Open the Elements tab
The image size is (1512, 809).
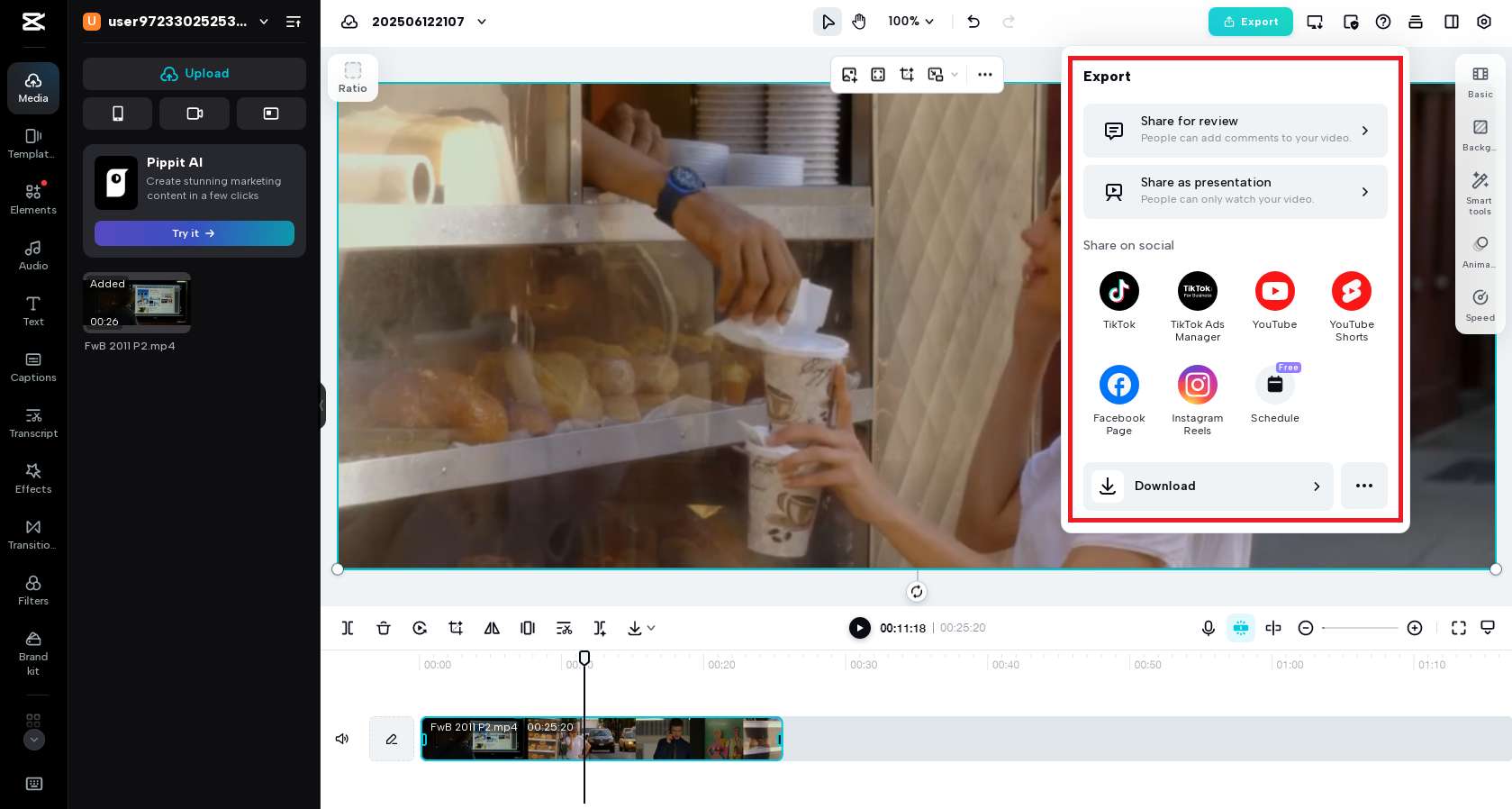click(x=33, y=200)
